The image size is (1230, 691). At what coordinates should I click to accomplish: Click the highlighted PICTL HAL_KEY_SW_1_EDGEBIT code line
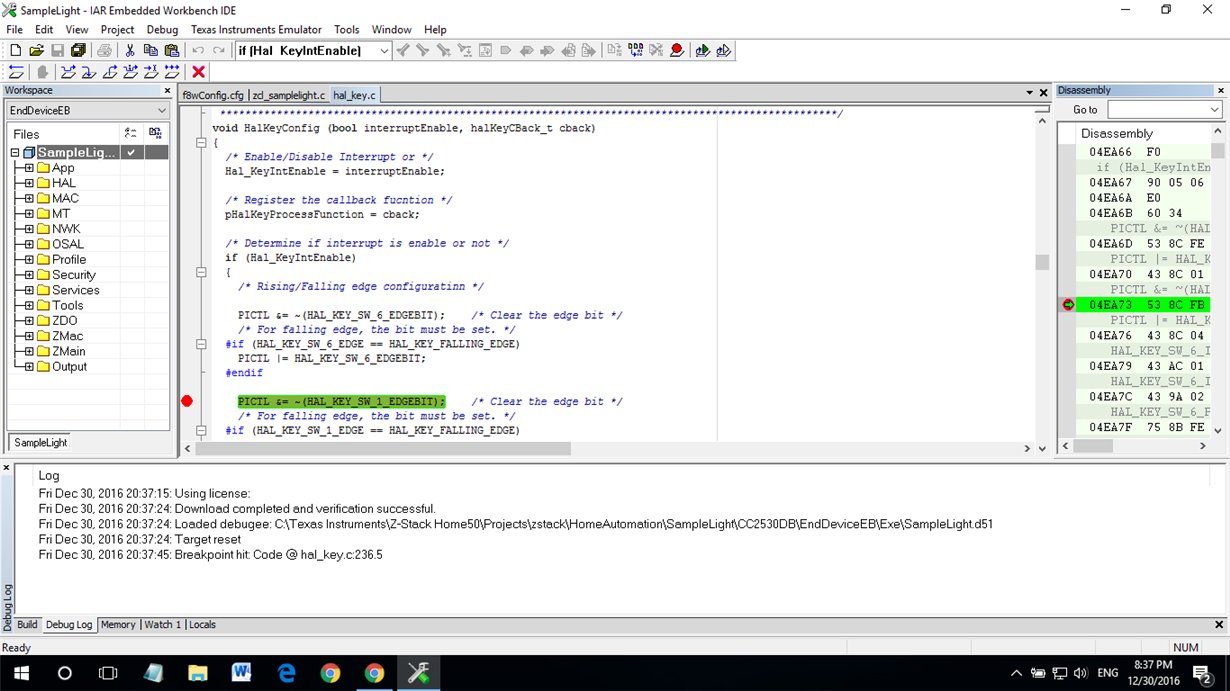click(341, 401)
